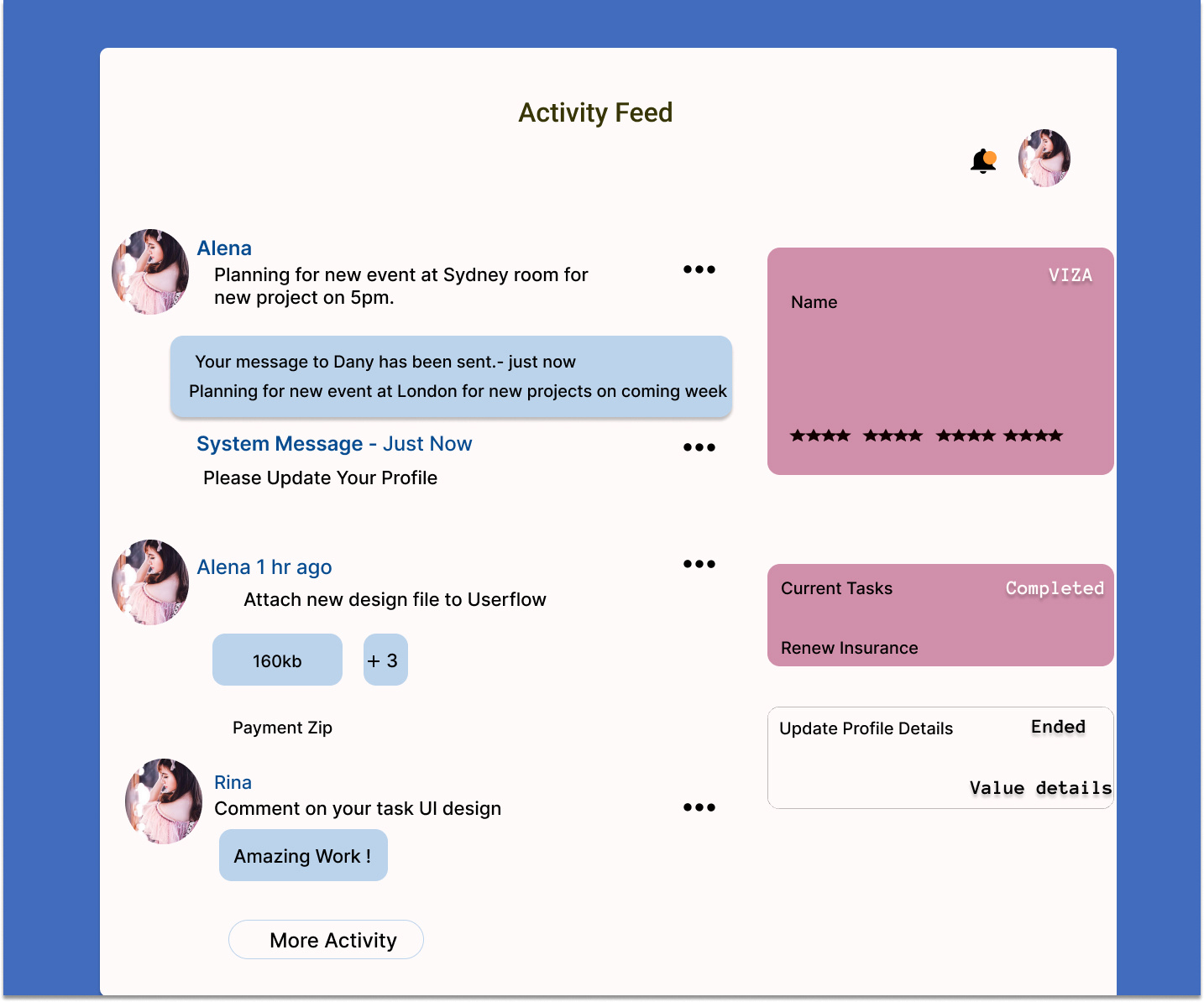Viewport: 1204px width, 1002px height.
Task: Open options menu for Alena's Sydney event post
Action: pyautogui.click(x=699, y=269)
